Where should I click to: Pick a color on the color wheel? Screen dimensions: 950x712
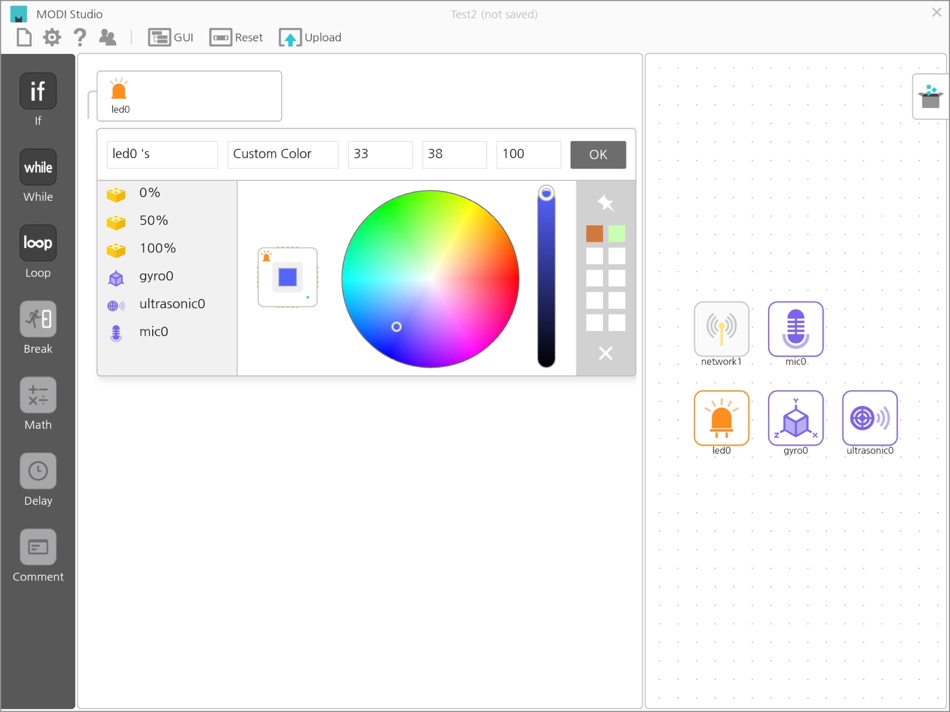(x=430, y=279)
